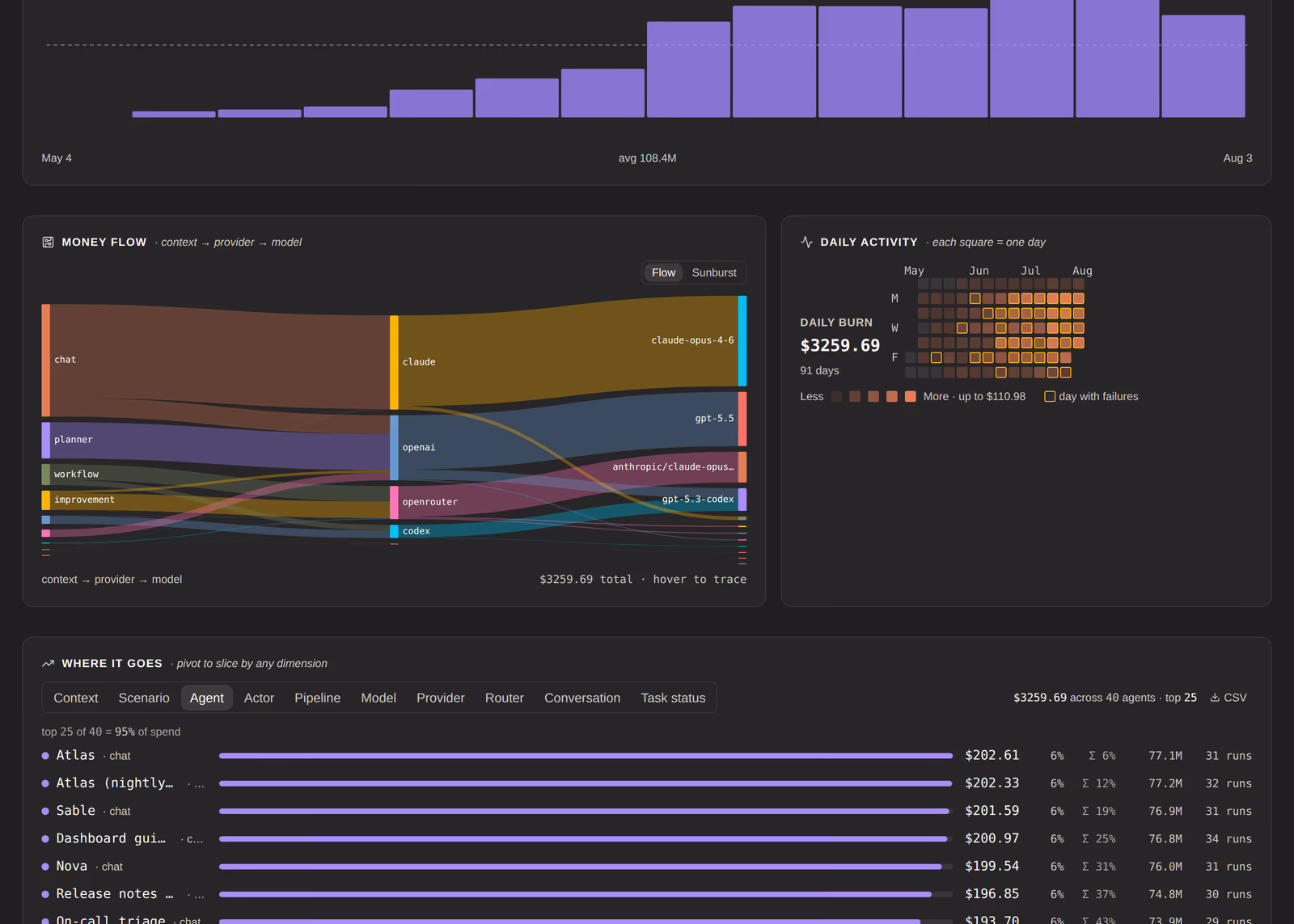This screenshot has width=1294, height=924.
Task: Open the Sable agent row
Action: click(x=647, y=811)
